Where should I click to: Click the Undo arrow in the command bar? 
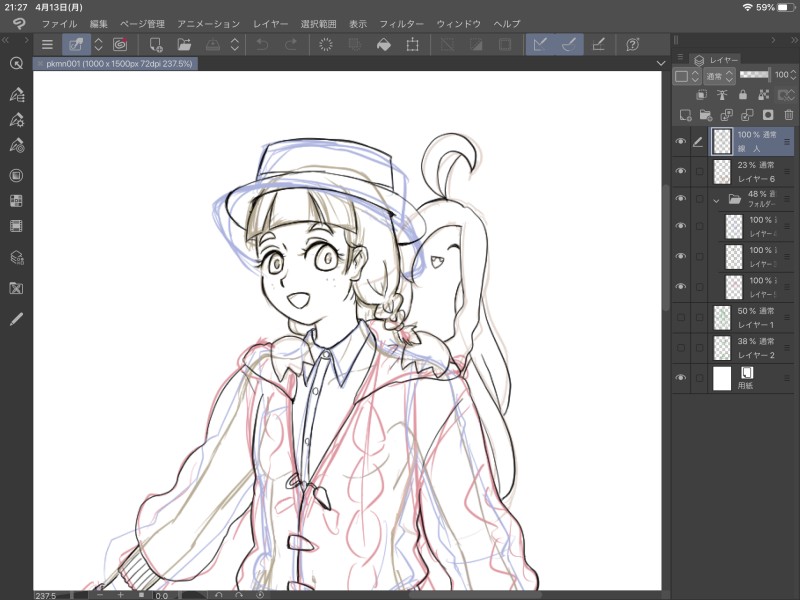point(262,44)
